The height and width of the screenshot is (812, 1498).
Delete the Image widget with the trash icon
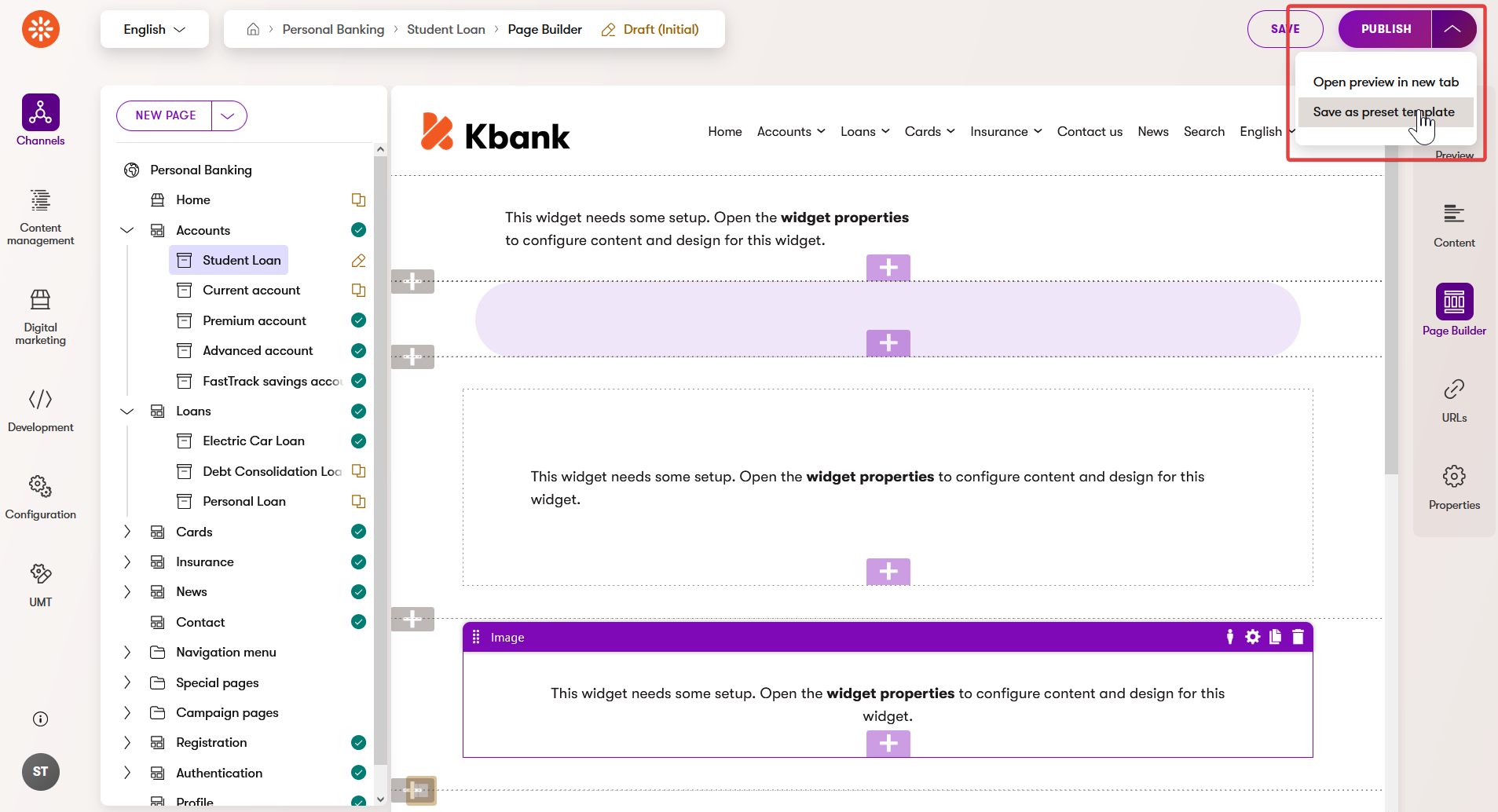pyautogui.click(x=1298, y=637)
